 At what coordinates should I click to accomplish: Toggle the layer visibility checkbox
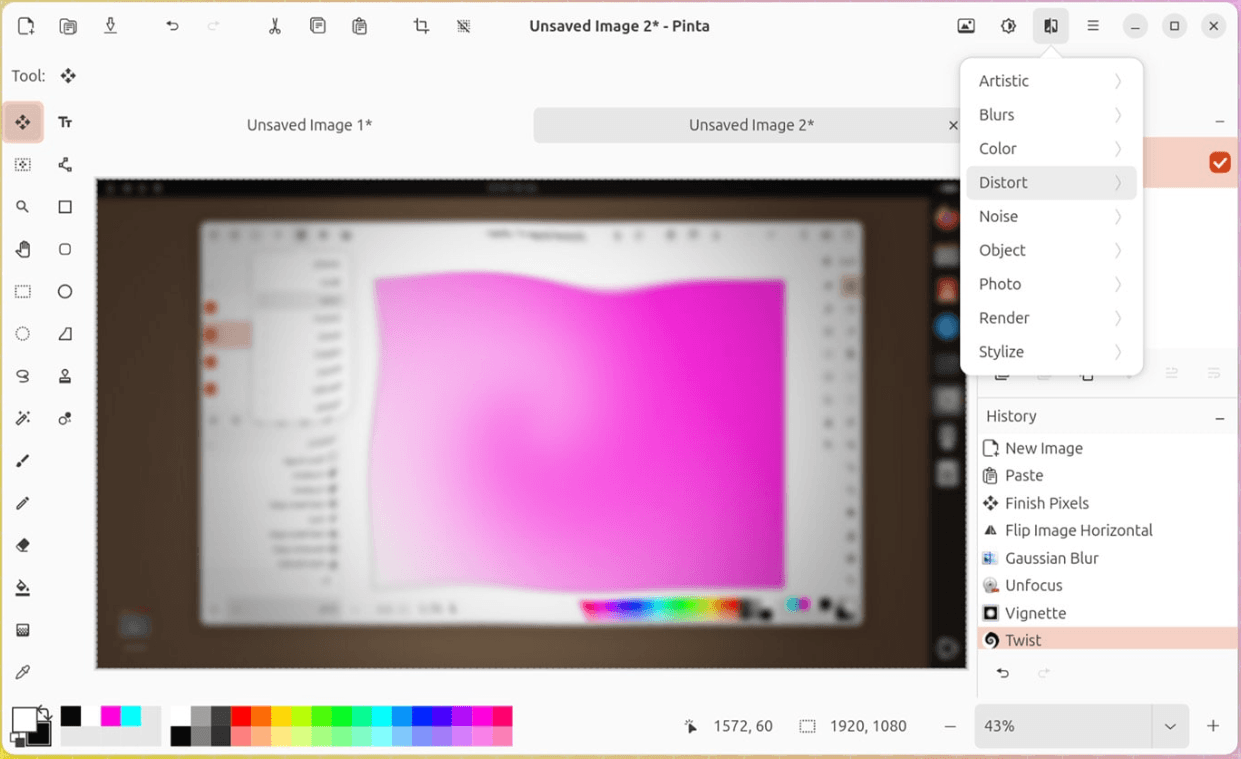pyautogui.click(x=1219, y=162)
